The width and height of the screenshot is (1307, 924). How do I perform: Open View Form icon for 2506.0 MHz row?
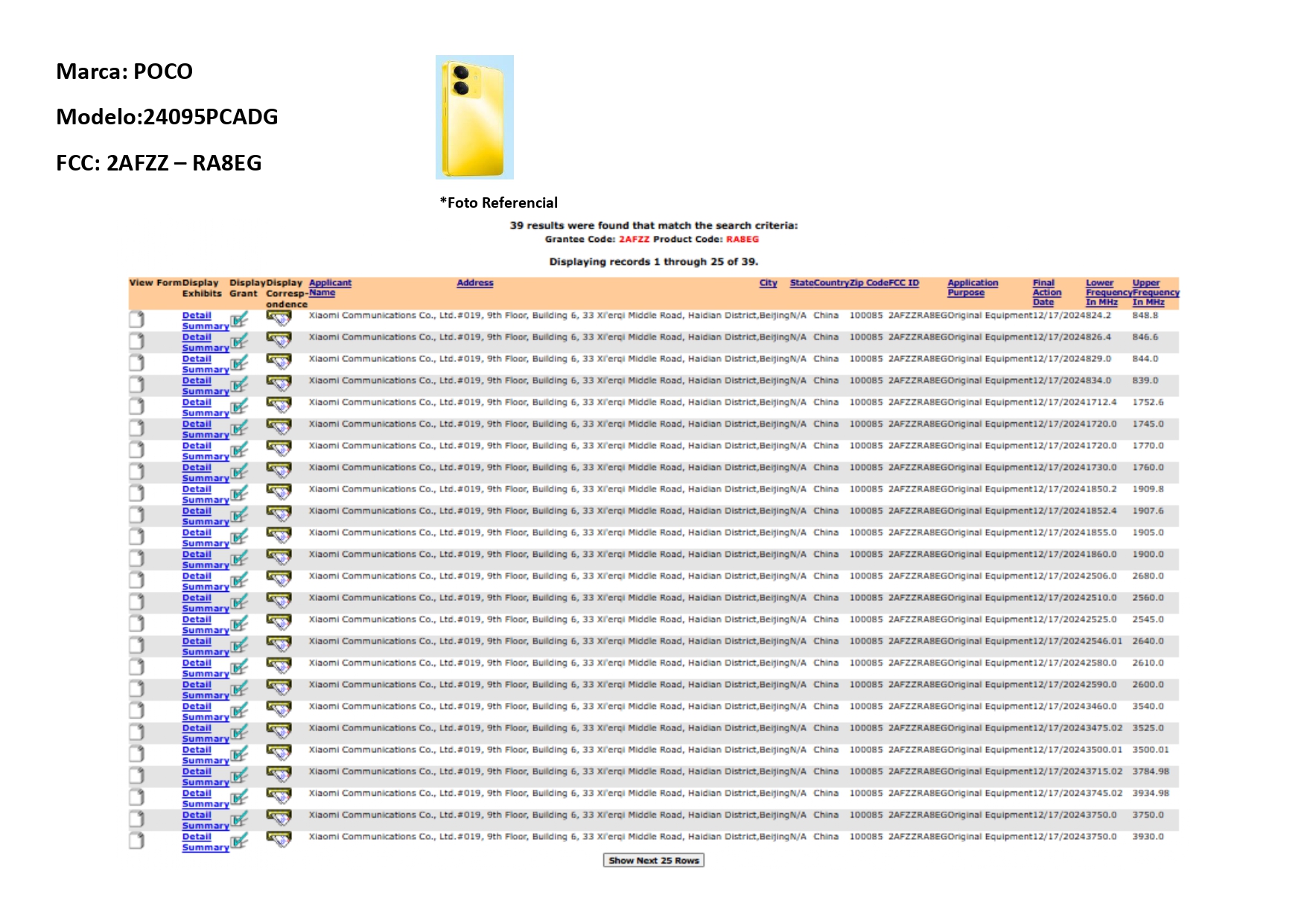coord(136,580)
